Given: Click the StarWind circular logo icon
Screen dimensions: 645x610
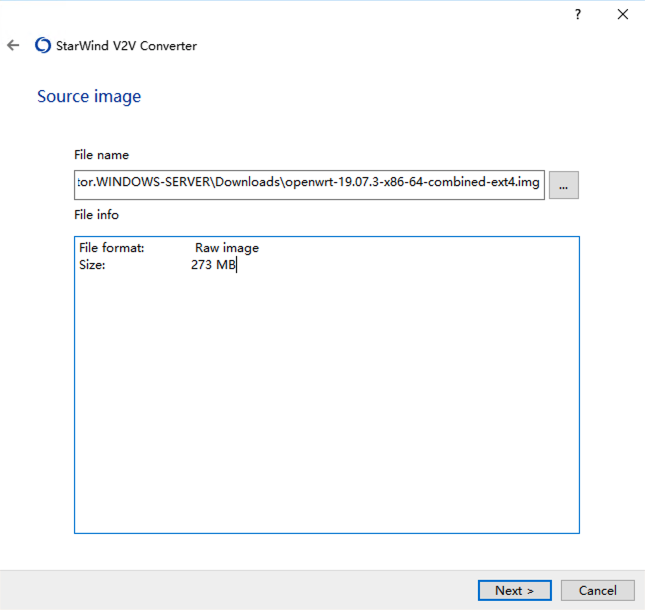Looking at the screenshot, I should click(x=43, y=45).
